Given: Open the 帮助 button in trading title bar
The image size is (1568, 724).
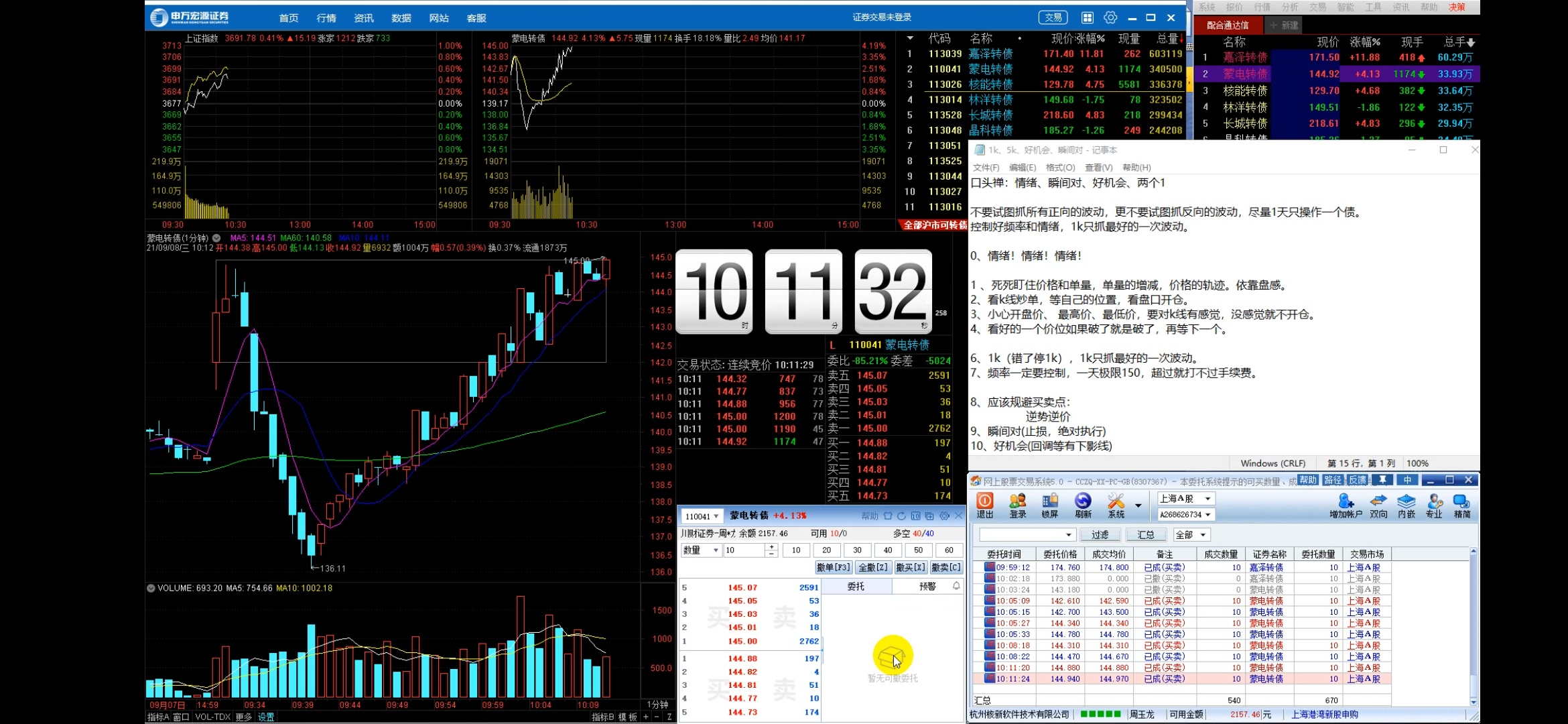Looking at the screenshot, I should point(1307,480).
